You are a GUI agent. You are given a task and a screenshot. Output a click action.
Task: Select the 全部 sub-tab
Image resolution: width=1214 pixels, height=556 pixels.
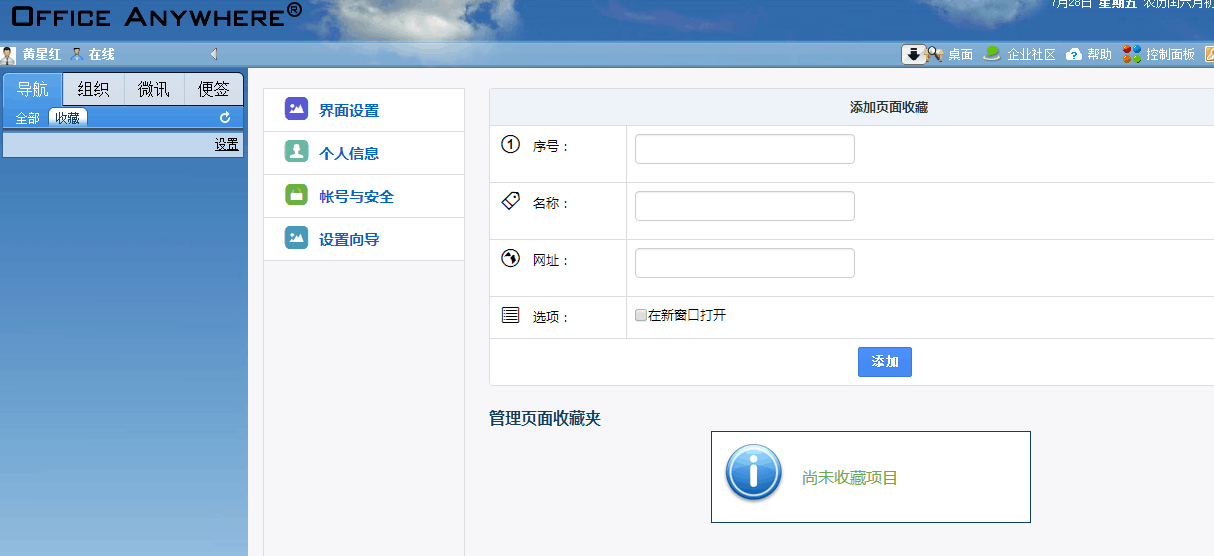28,118
